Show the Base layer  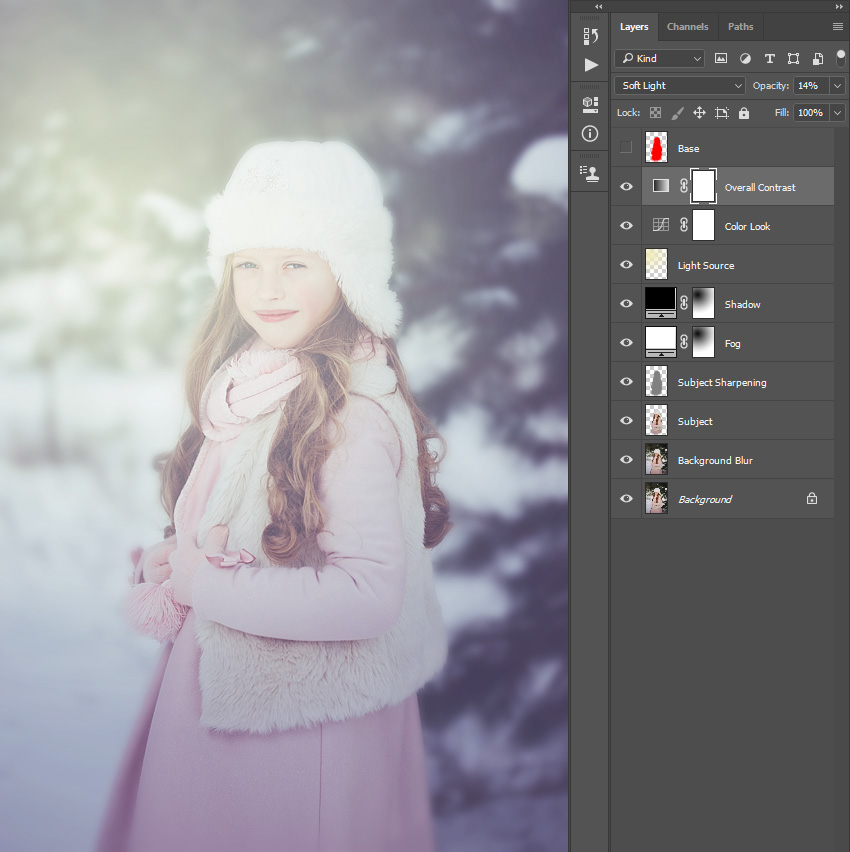pyautogui.click(x=626, y=147)
